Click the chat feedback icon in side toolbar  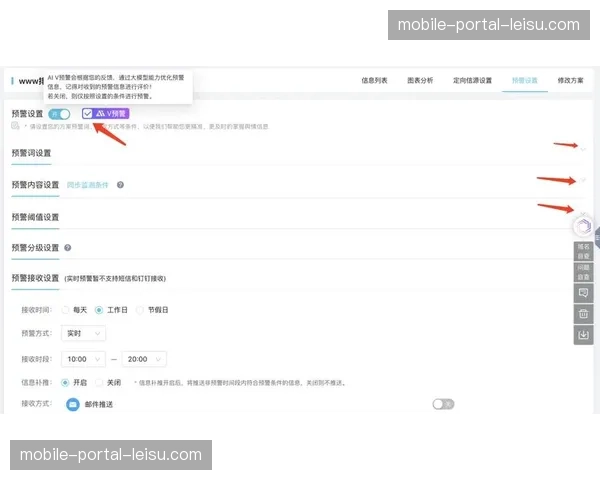583,293
